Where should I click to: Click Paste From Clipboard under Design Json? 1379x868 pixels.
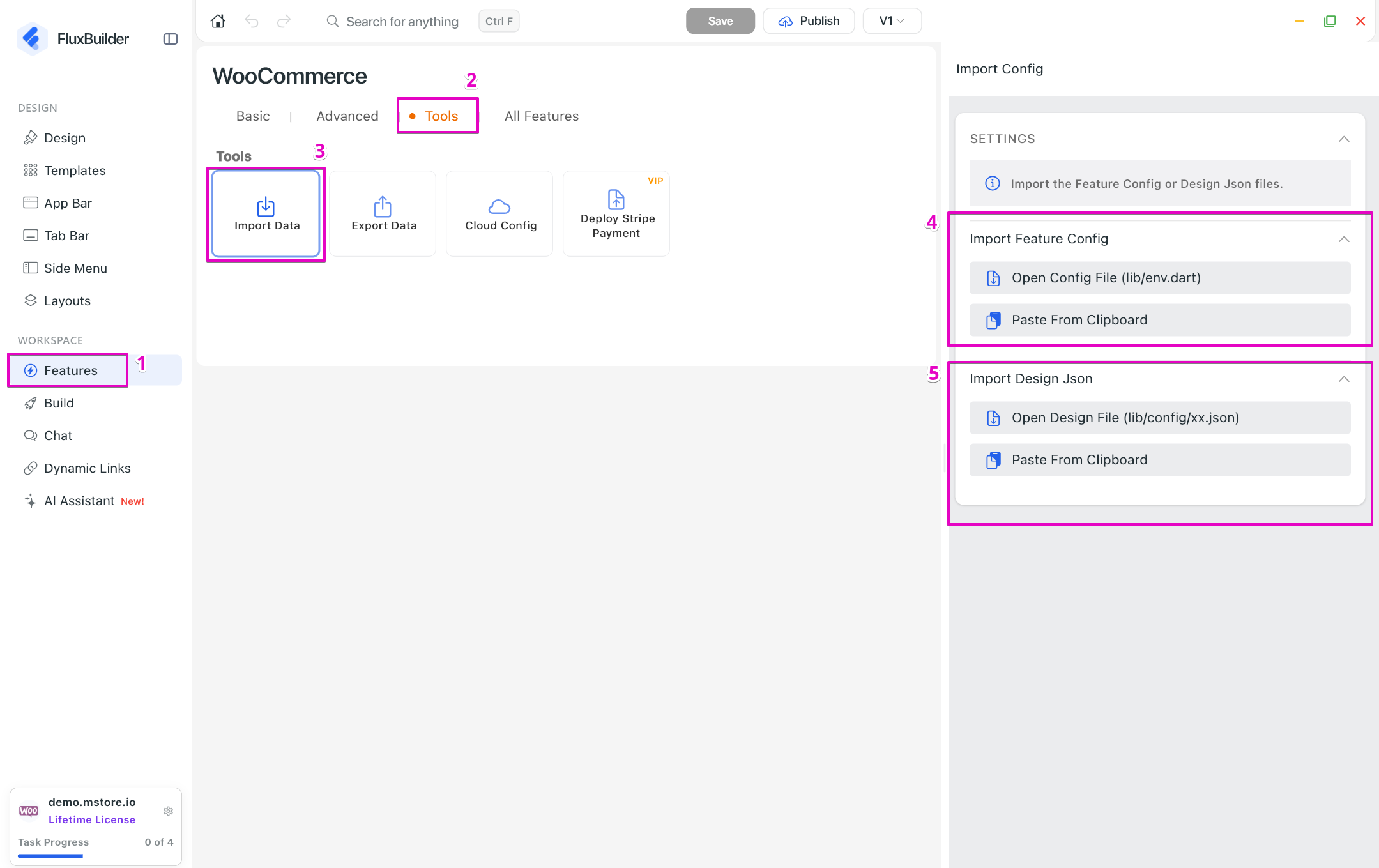[1160, 460]
